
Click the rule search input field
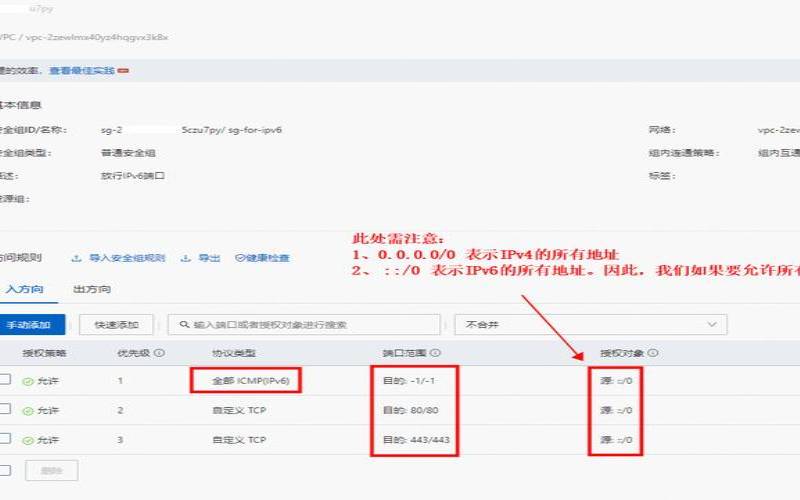point(310,325)
